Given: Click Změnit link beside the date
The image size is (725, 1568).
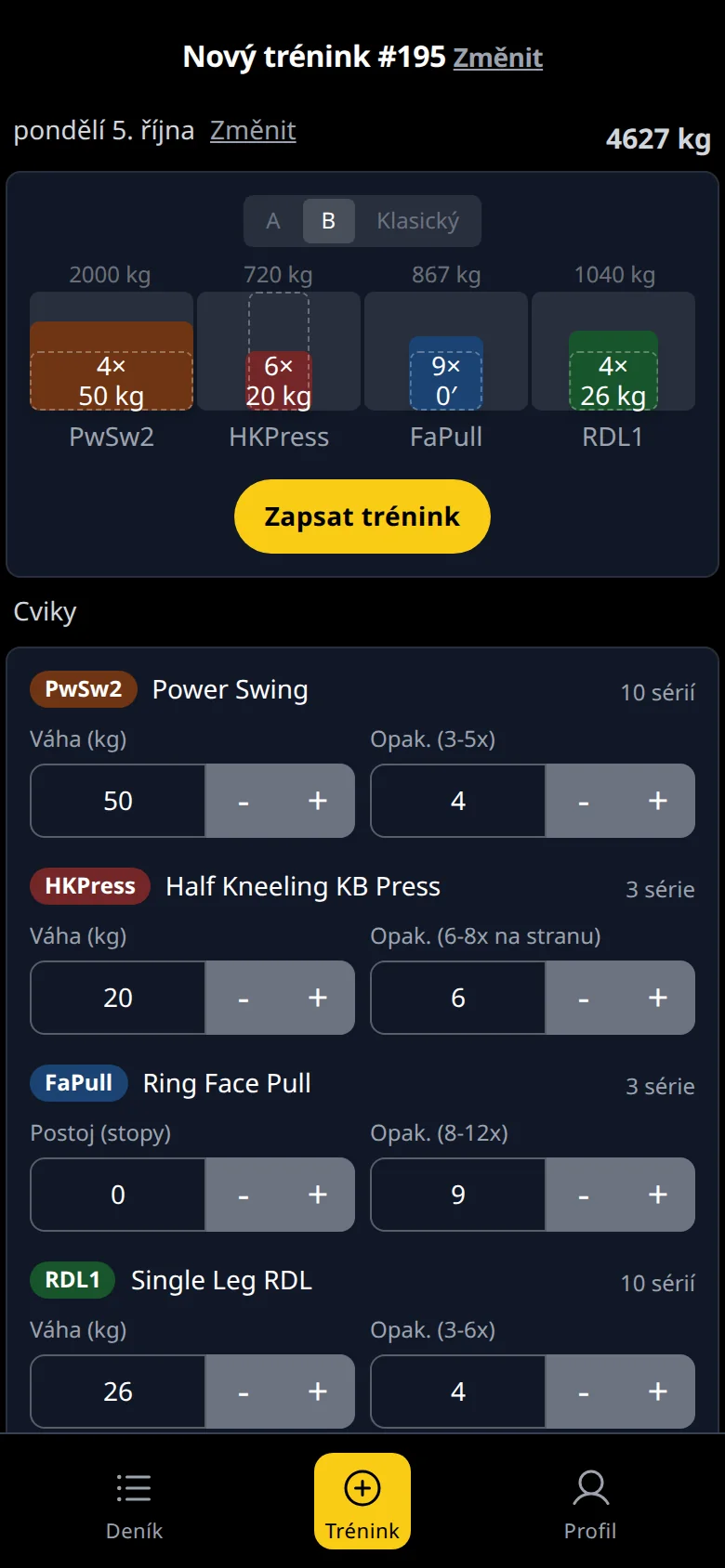Looking at the screenshot, I should [x=253, y=130].
